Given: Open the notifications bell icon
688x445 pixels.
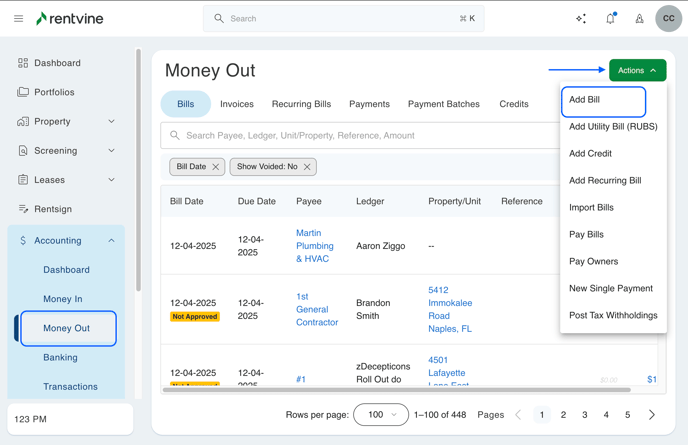Looking at the screenshot, I should [610, 19].
